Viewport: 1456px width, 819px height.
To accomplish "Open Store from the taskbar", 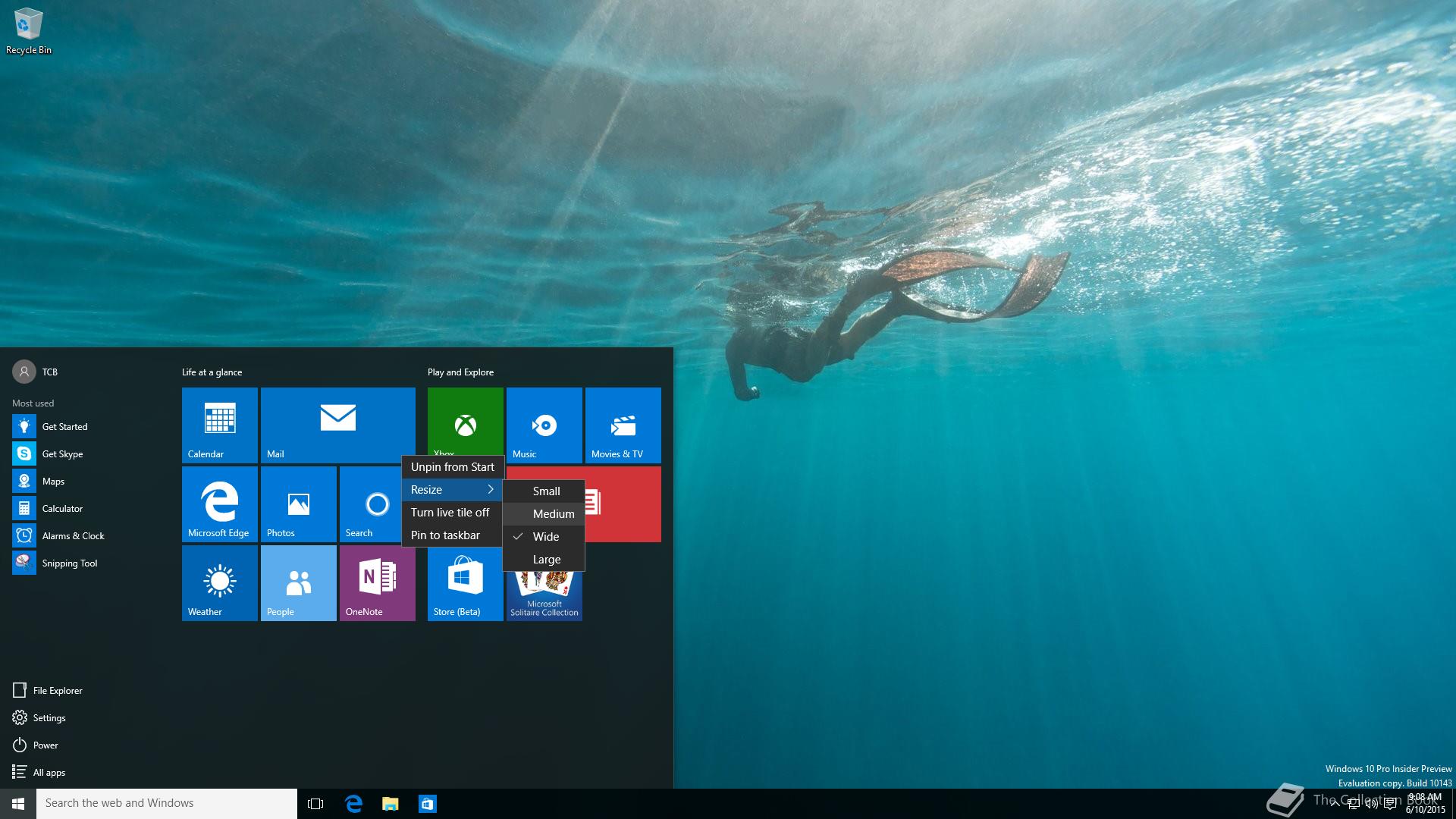I will pyautogui.click(x=428, y=804).
